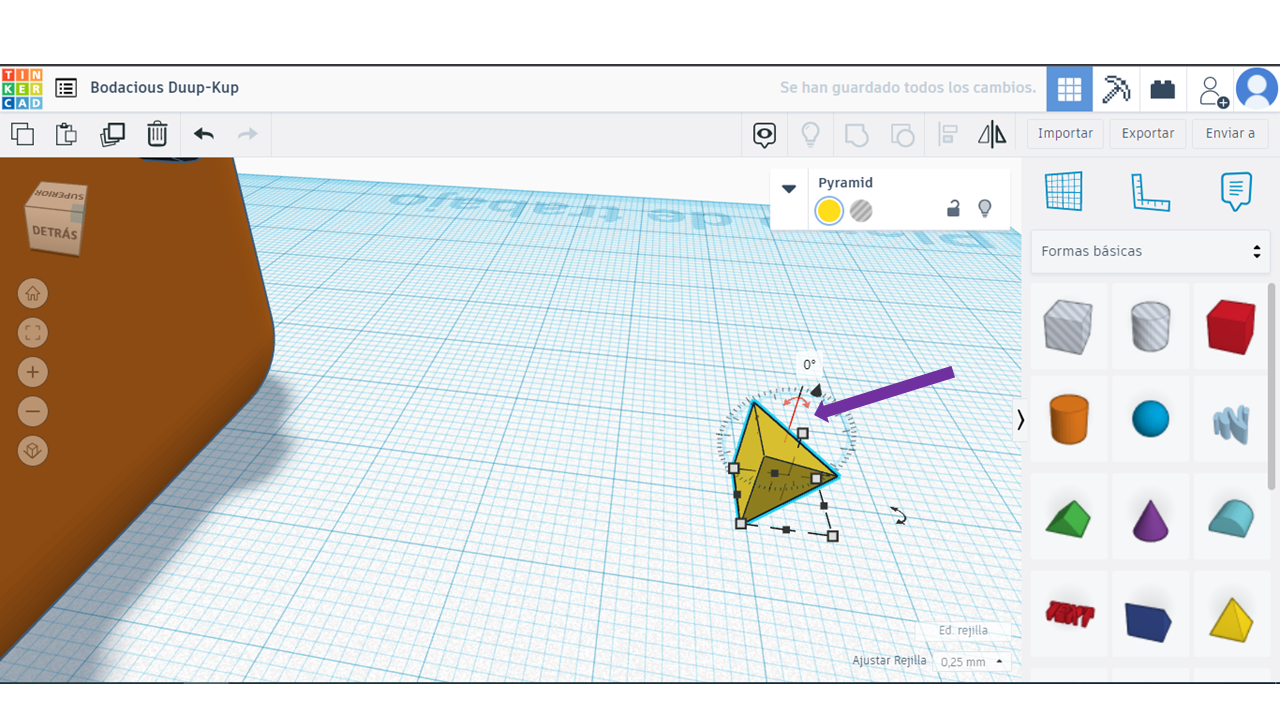Click the Exportar button
1280x720 pixels.
click(1148, 134)
